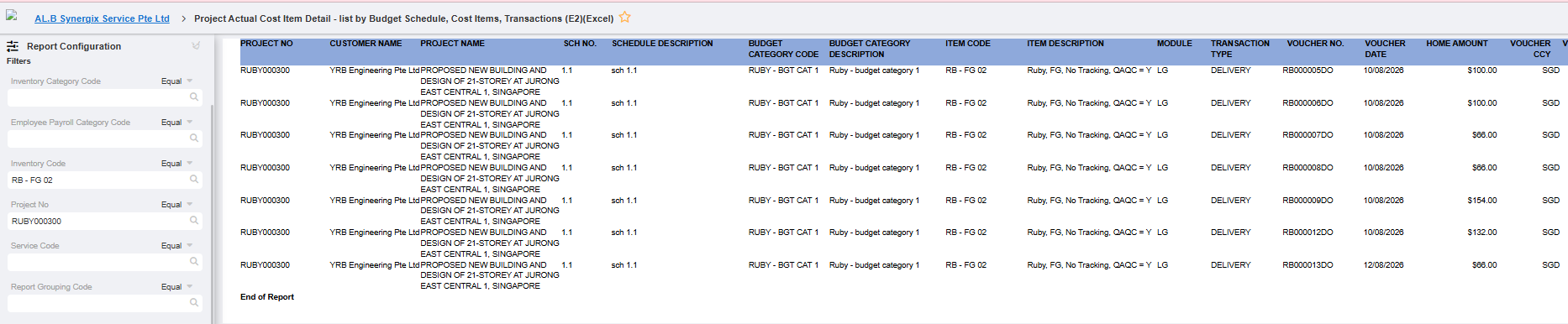Click voucher number RB000006DO
This screenshot has width=1568, height=324.
click(1308, 103)
